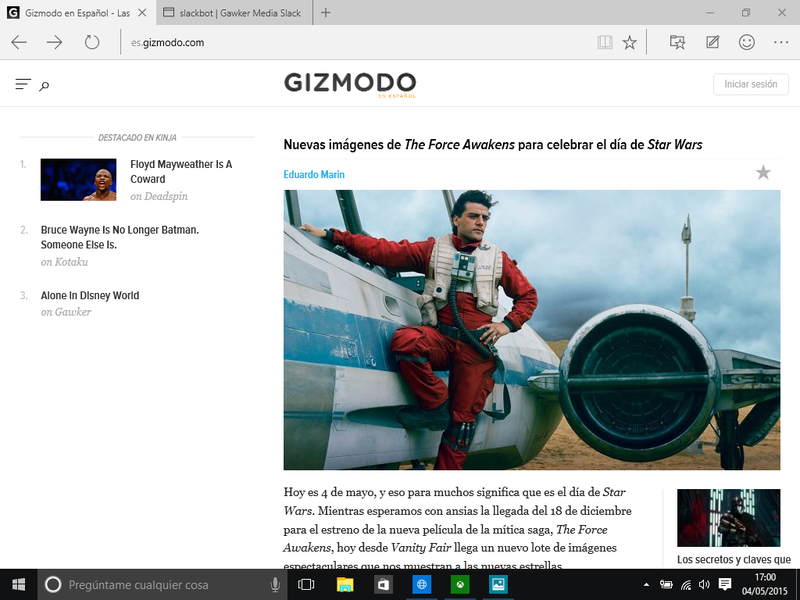
Task: Open author link Eduardo Marin
Action: (x=314, y=174)
